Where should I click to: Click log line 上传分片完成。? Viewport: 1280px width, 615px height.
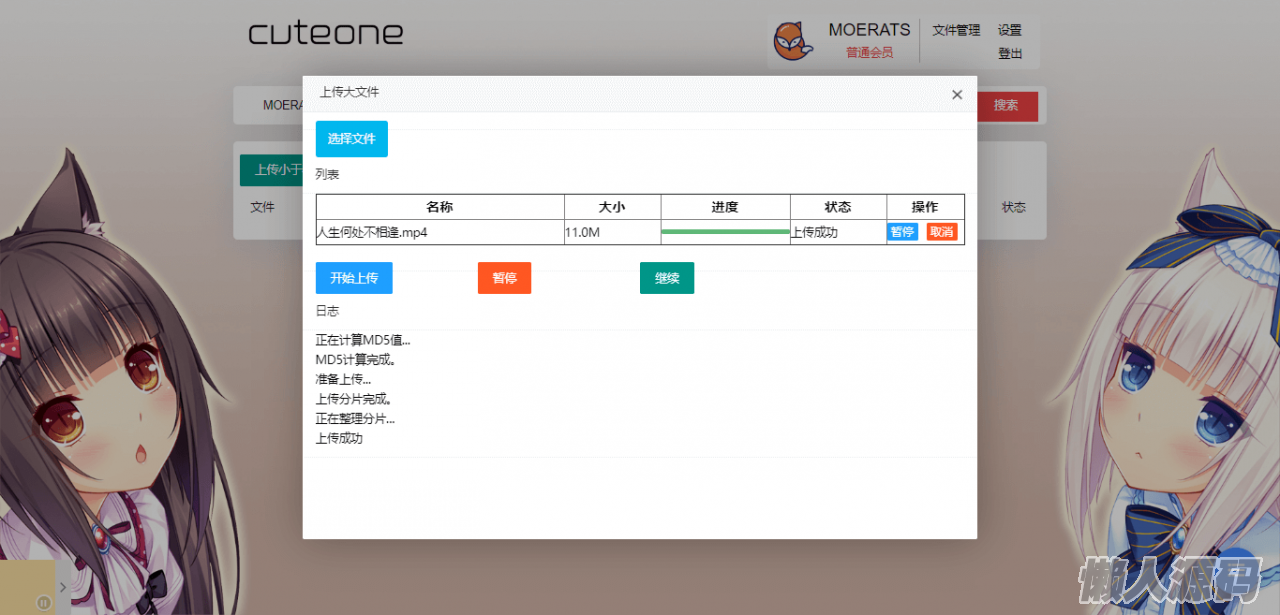(354, 399)
